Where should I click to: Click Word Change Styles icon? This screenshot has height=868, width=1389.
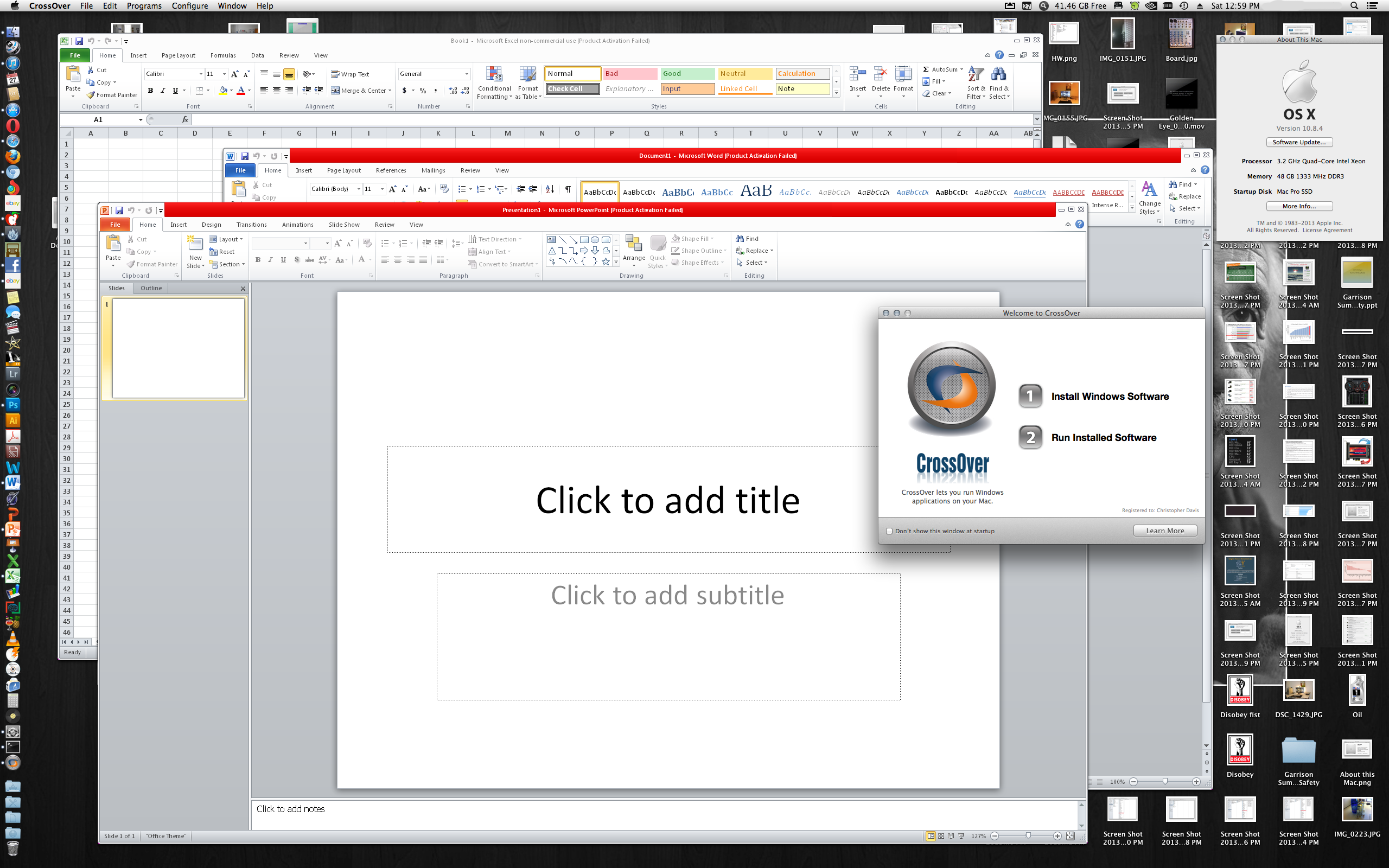pyautogui.click(x=1149, y=189)
